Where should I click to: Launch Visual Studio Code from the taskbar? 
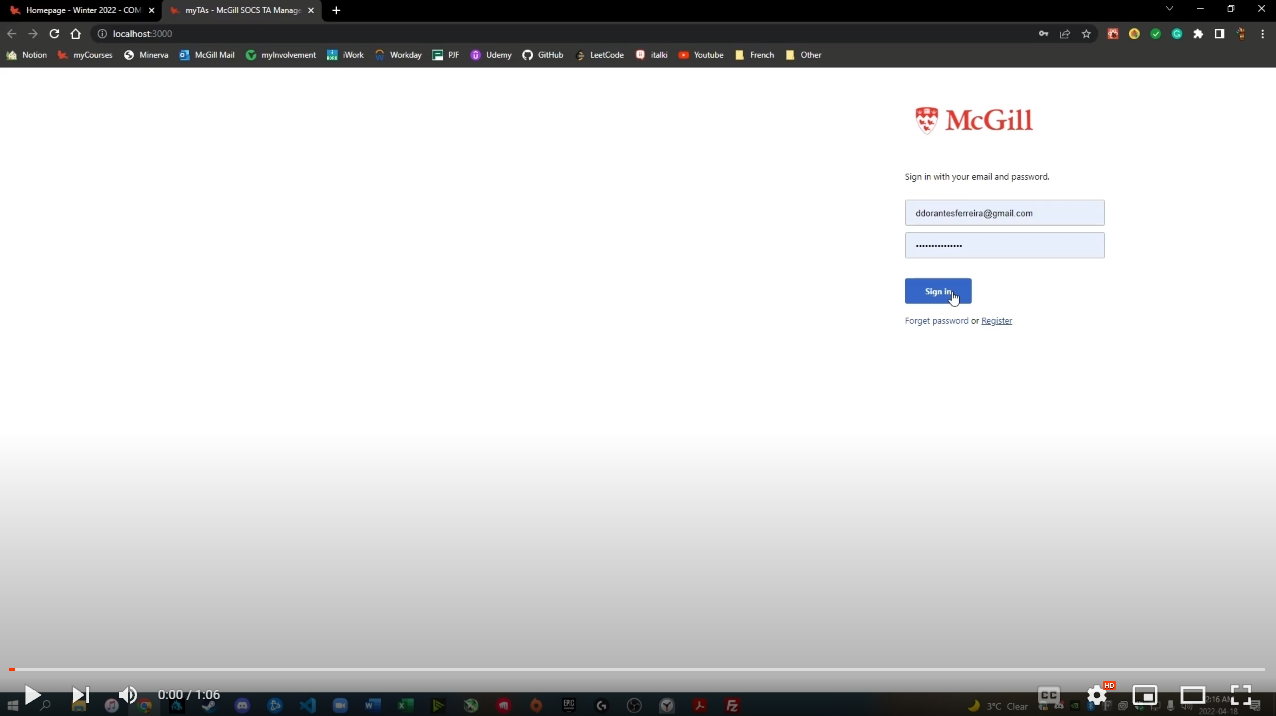tap(307, 705)
